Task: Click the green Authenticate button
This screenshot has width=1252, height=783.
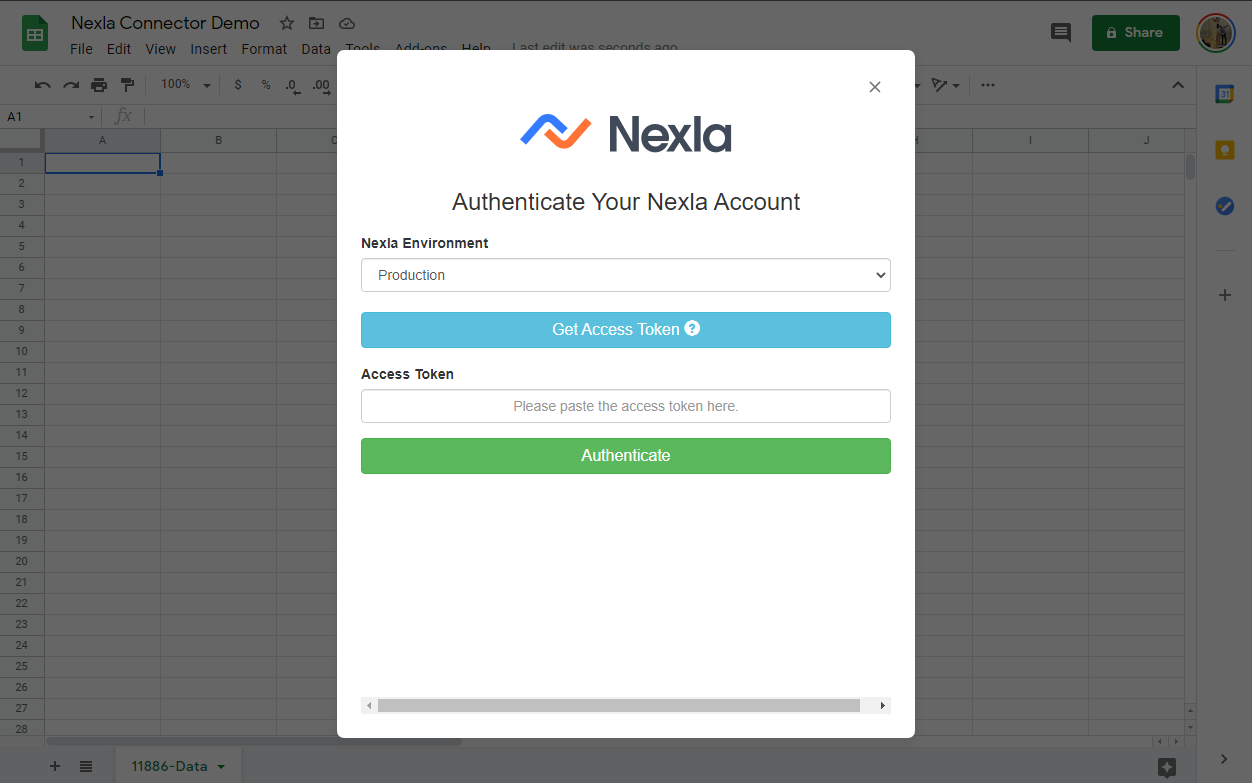Action: click(x=626, y=455)
